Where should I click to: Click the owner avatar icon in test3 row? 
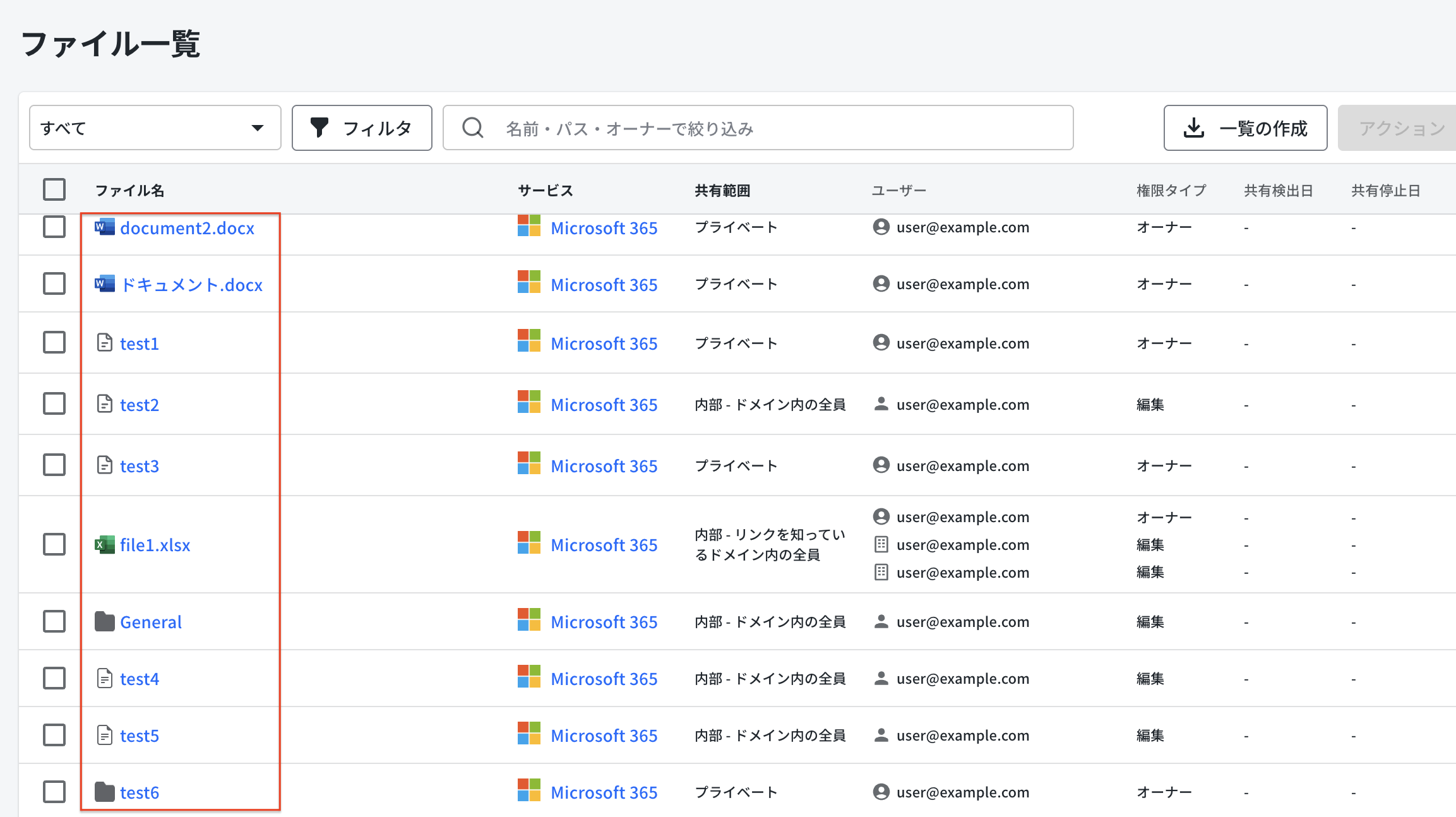(x=881, y=465)
